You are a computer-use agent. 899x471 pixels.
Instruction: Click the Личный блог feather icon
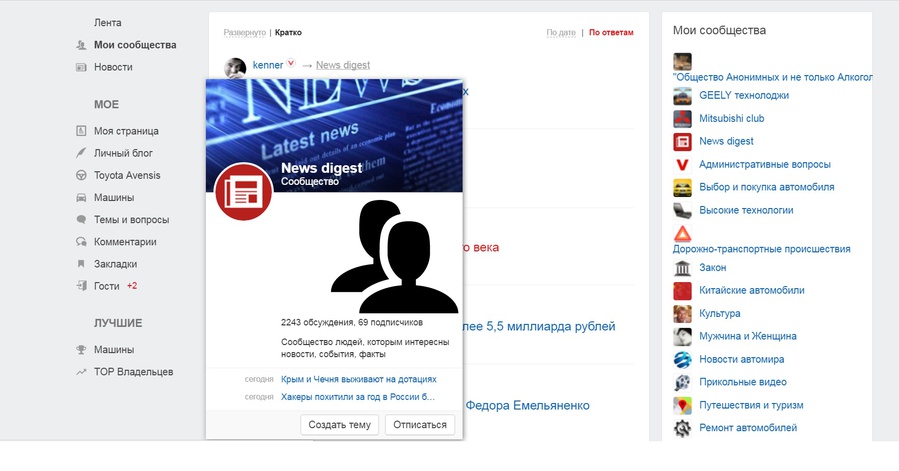click(x=81, y=153)
